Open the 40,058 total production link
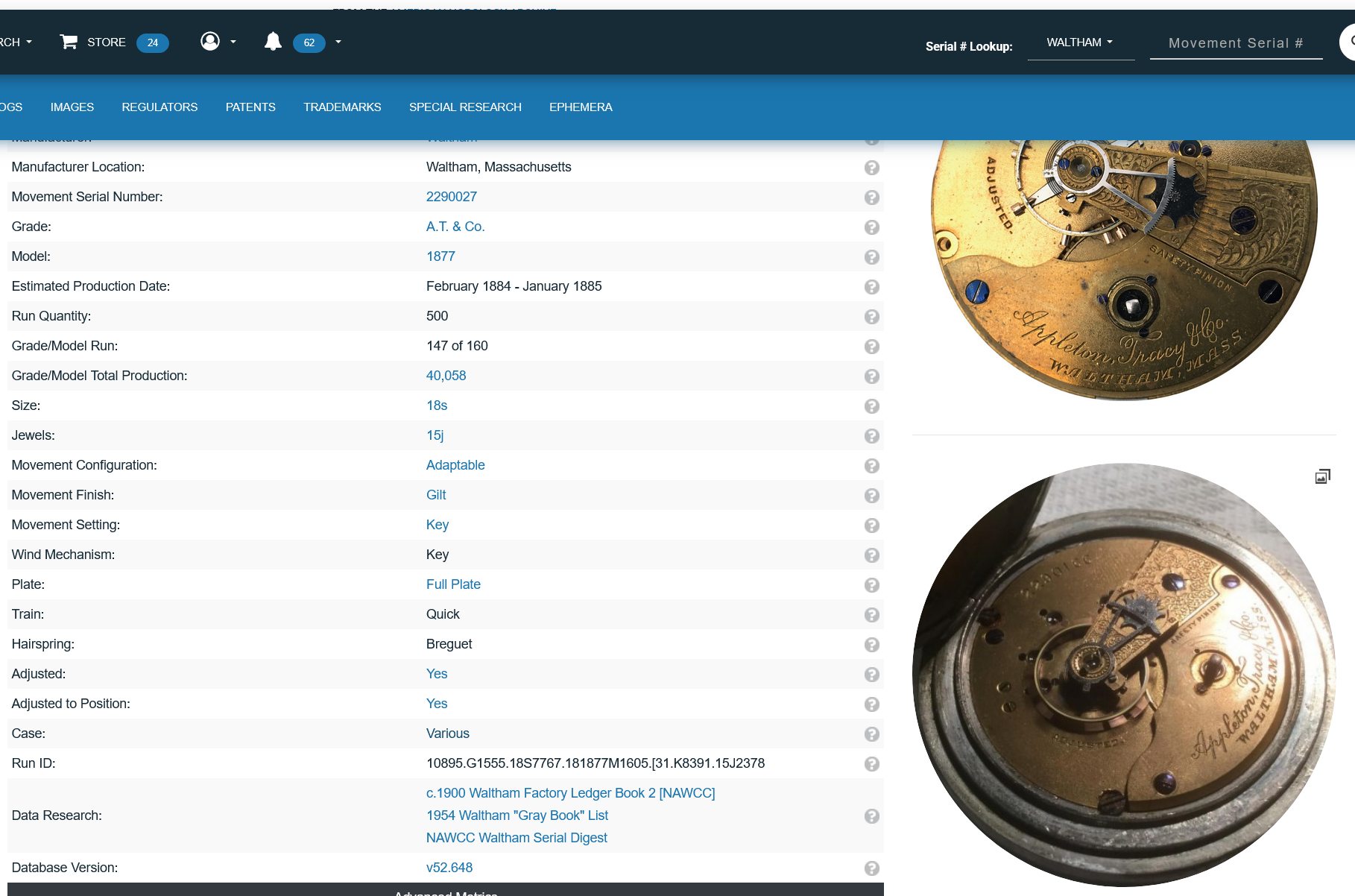This screenshot has width=1355, height=896. coord(446,376)
